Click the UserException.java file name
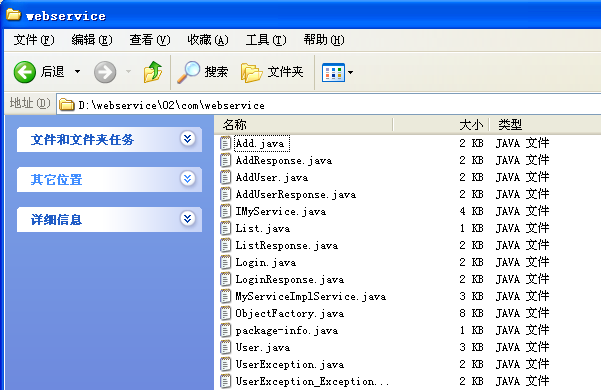 point(290,365)
